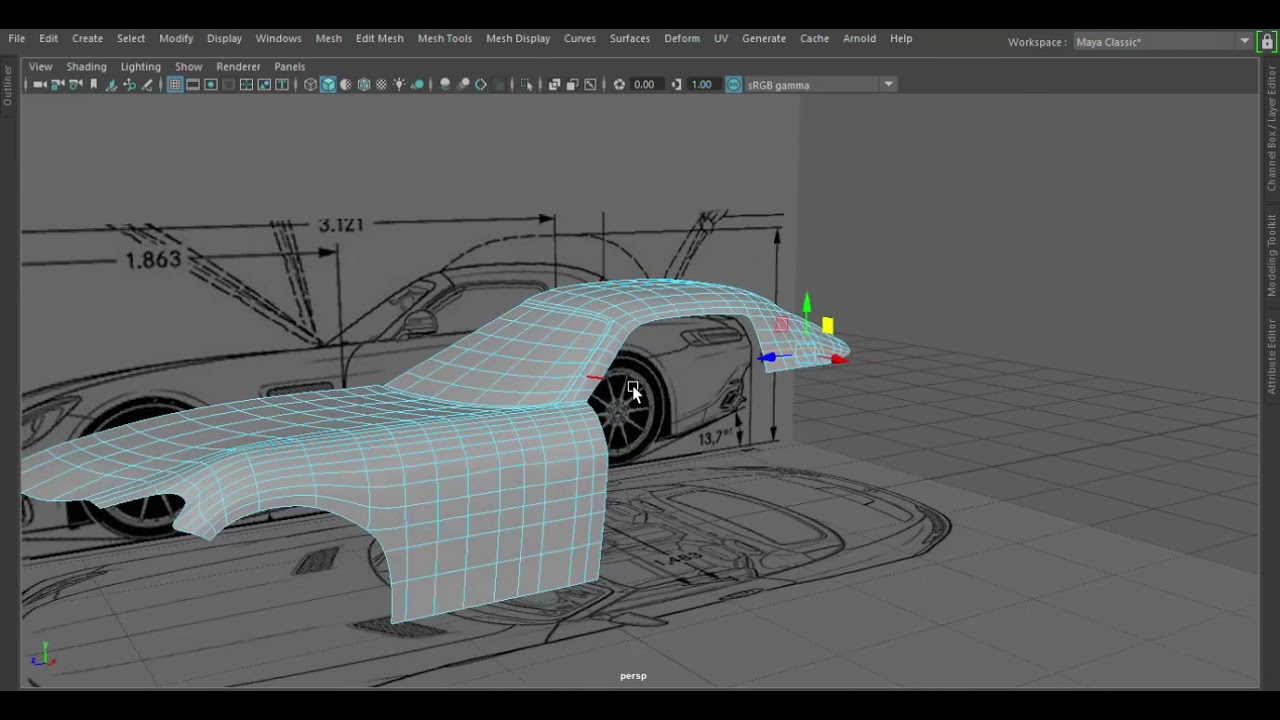The height and width of the screenshot is (720, 1280).
Task: Click the red X-axis move arrow
Action: [x=838, y=359]
